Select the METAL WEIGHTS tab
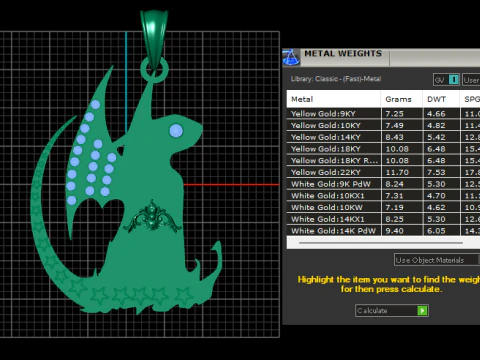Image resolution: width=480 pixels, height=360 pixels. 343,54
